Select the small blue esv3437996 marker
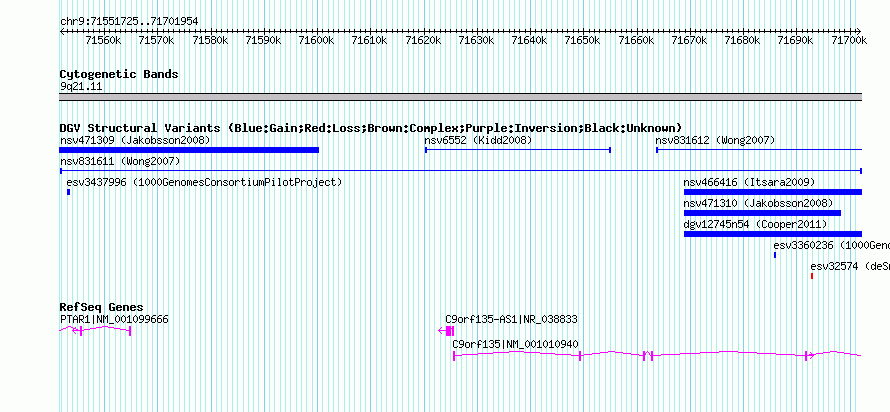Viewport: 890px width, 412px height. click(x=69, y=192)
